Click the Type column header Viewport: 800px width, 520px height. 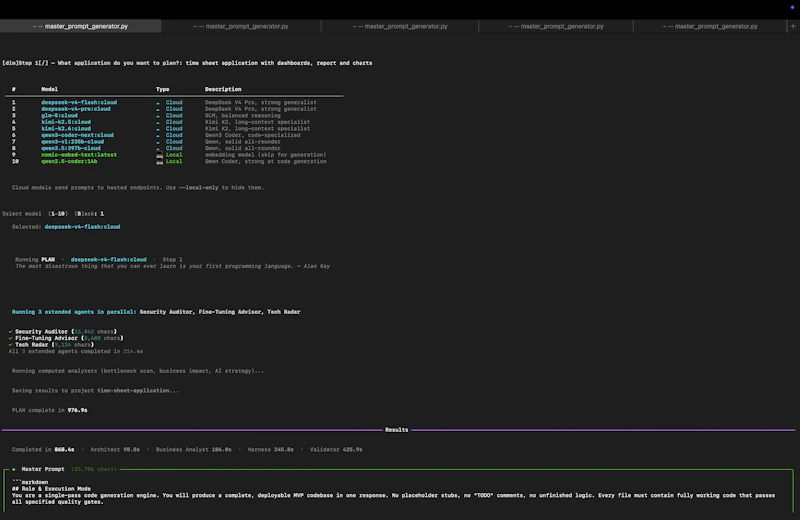click(x=163, y=89)
